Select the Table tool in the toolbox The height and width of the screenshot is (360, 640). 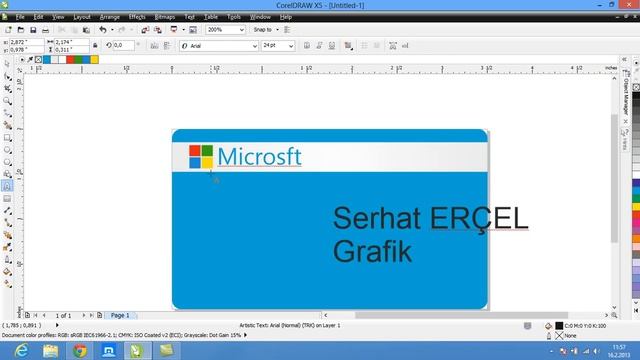click(x=7, y=199)
